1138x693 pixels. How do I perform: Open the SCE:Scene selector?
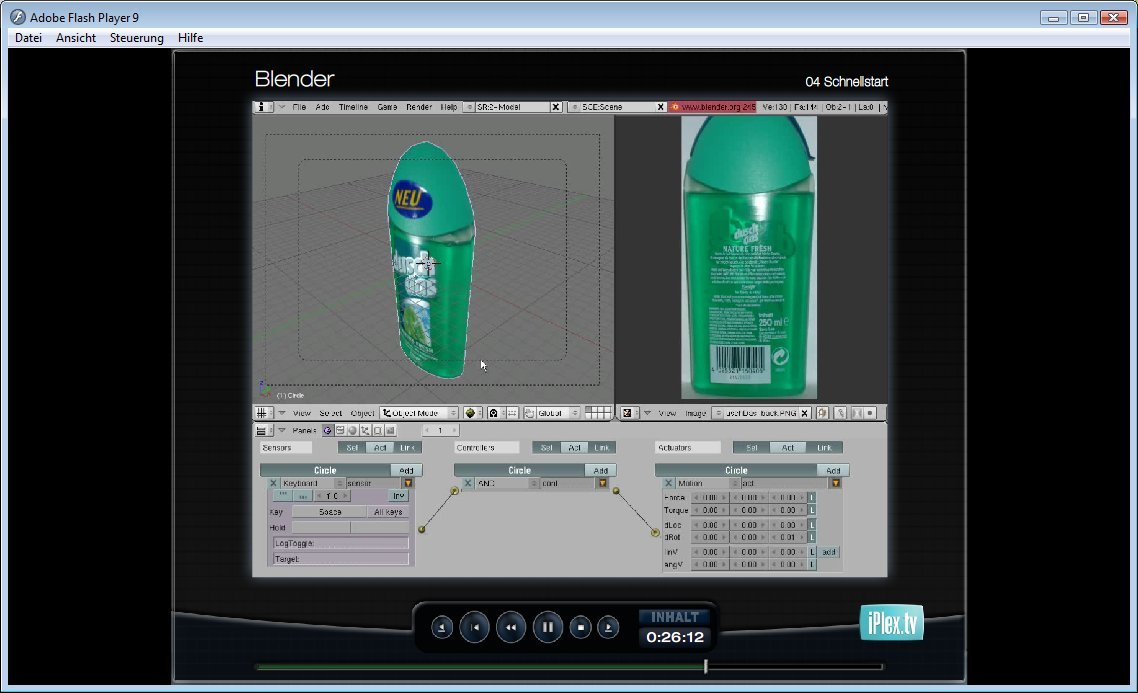click(574, 107)
